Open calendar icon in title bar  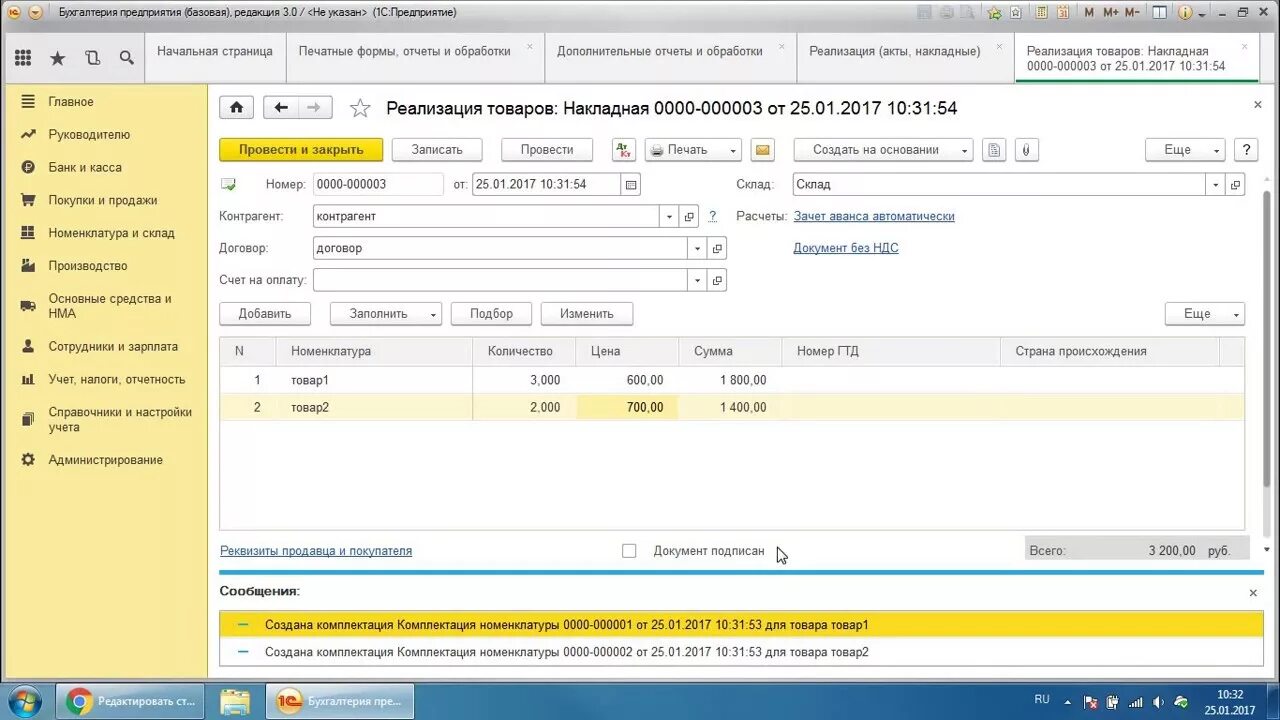pyautogui.click(x=1064, y=12)
